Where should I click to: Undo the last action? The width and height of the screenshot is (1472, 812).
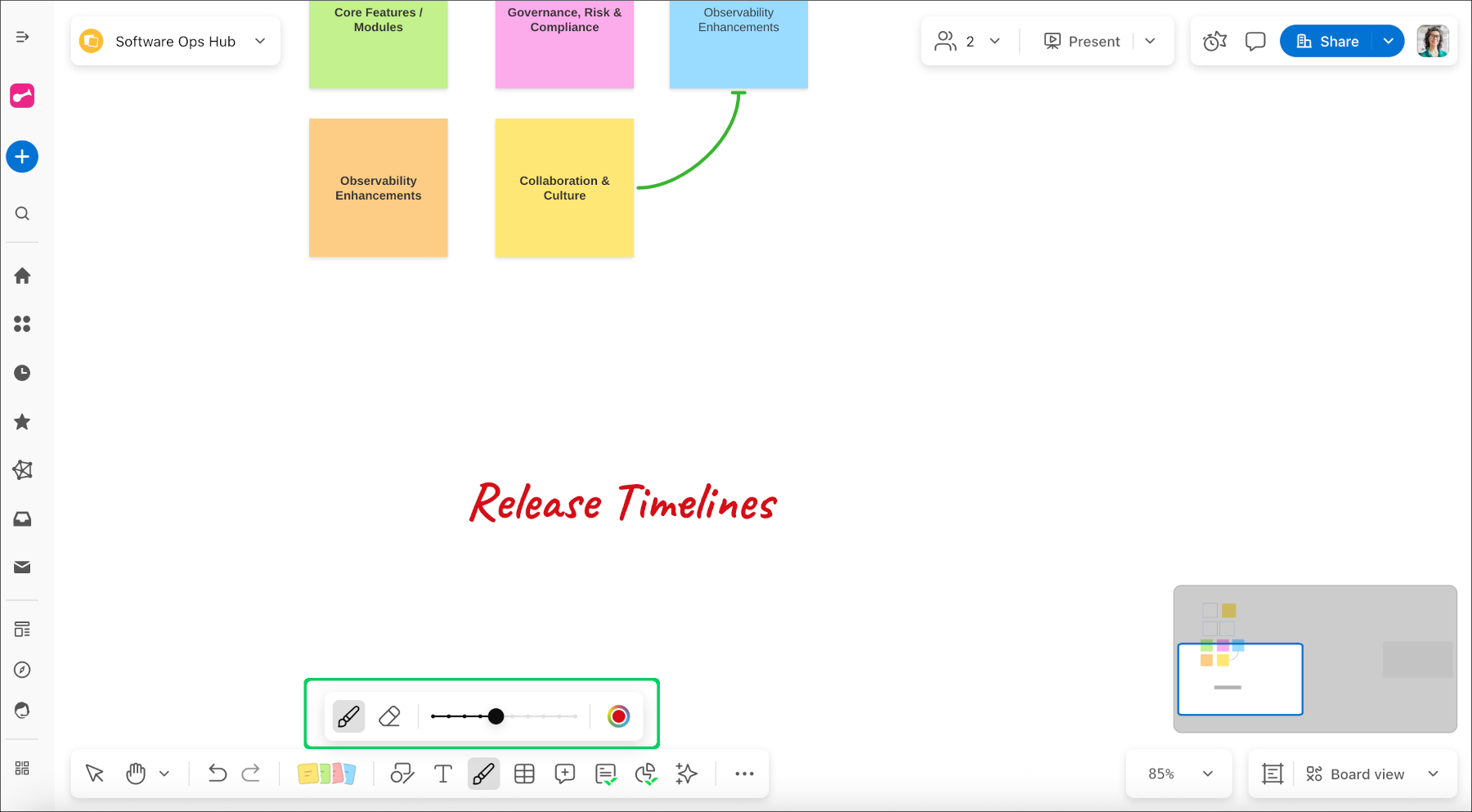[x=217, y=773]
